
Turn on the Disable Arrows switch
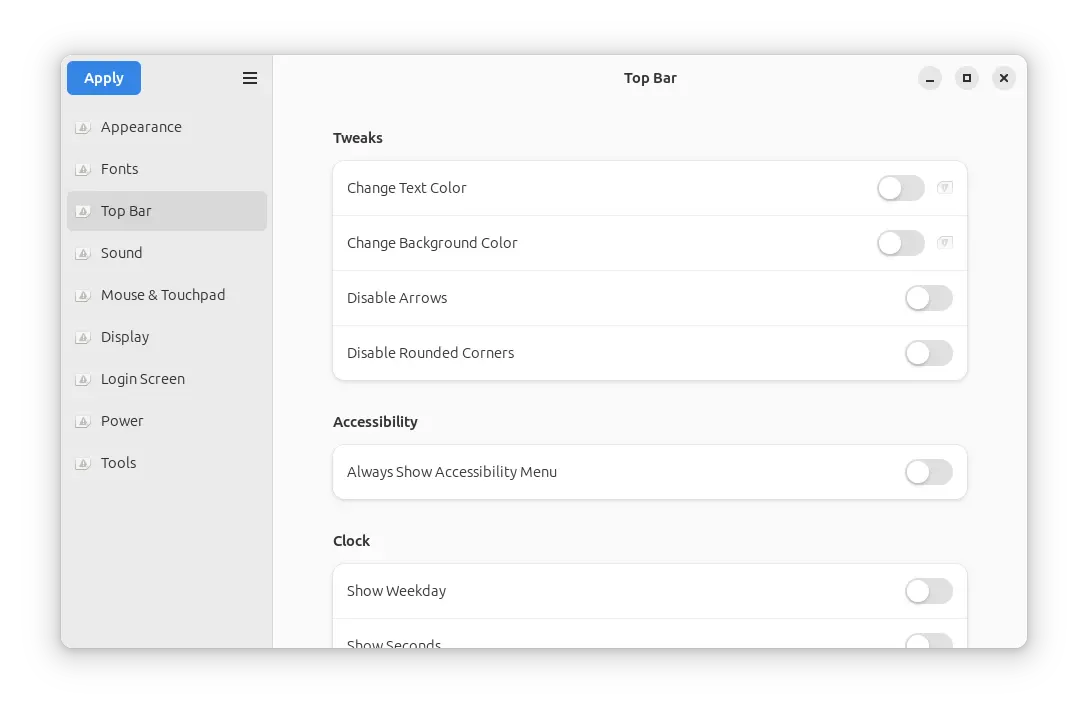tap(929, 298)
